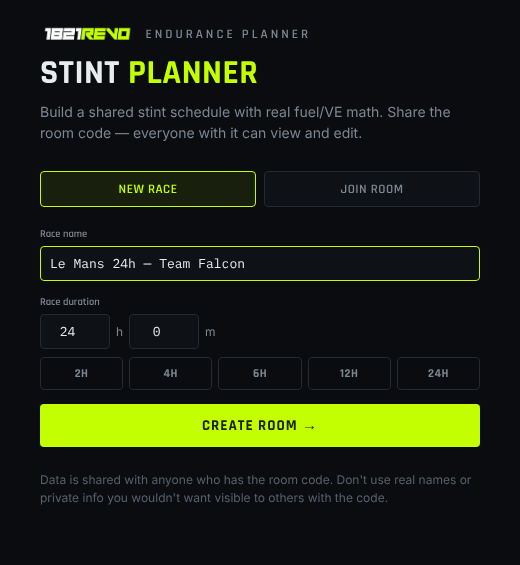520x565 pixels.
Task: Switch to the Join Room tab
Action: point(372,189)
